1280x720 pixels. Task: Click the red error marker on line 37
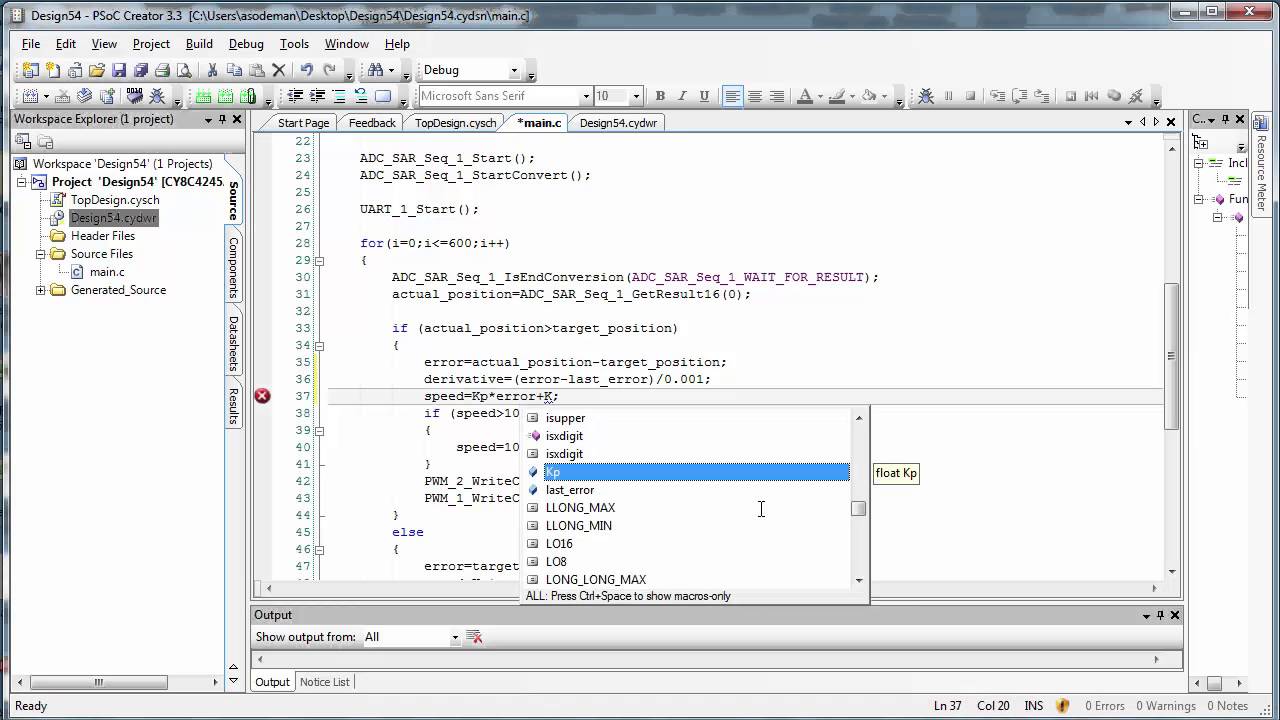(x=262, y=396)
